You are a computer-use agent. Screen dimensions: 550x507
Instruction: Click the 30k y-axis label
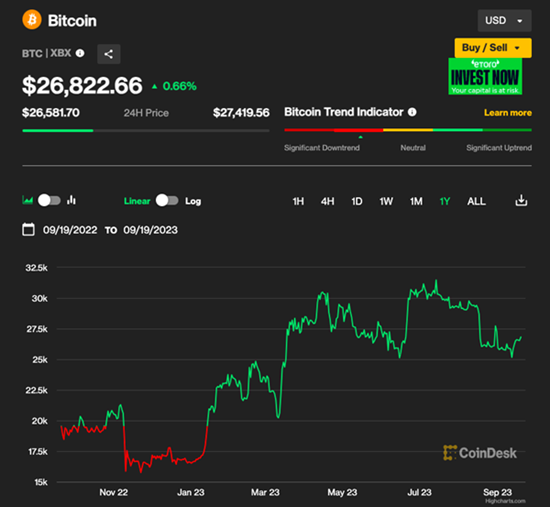point(39,299)
